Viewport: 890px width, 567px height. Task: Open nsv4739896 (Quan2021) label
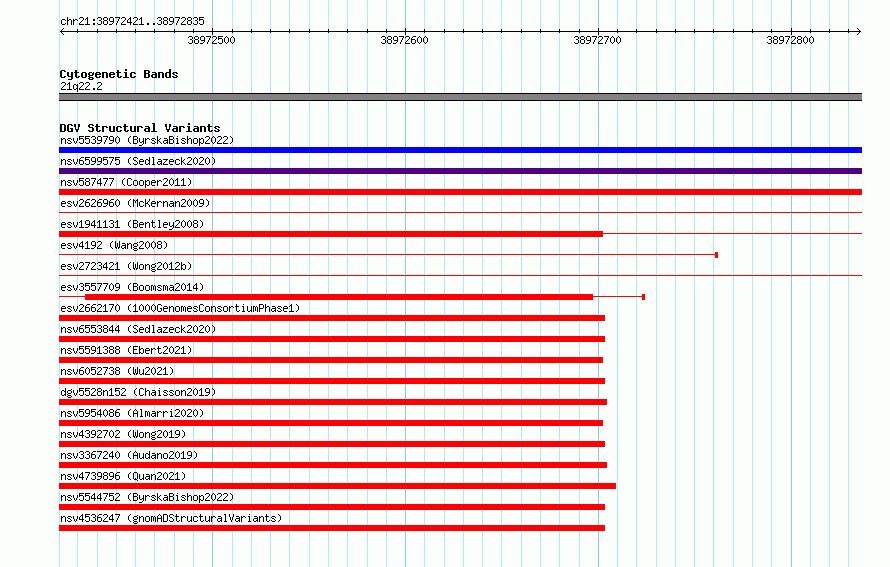[123, 476]
